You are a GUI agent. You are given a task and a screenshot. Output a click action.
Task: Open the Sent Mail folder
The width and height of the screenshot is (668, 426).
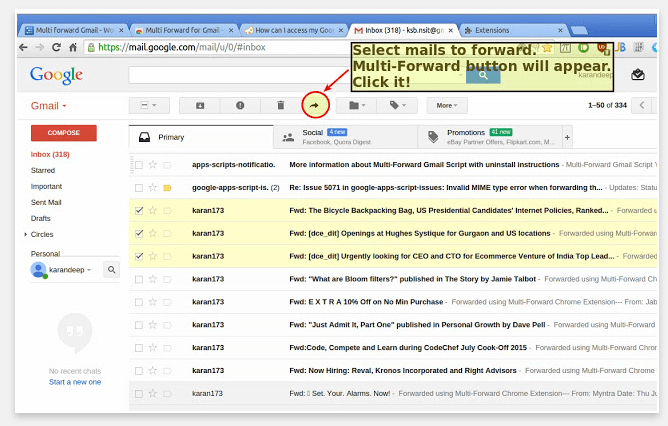(46, 202)
